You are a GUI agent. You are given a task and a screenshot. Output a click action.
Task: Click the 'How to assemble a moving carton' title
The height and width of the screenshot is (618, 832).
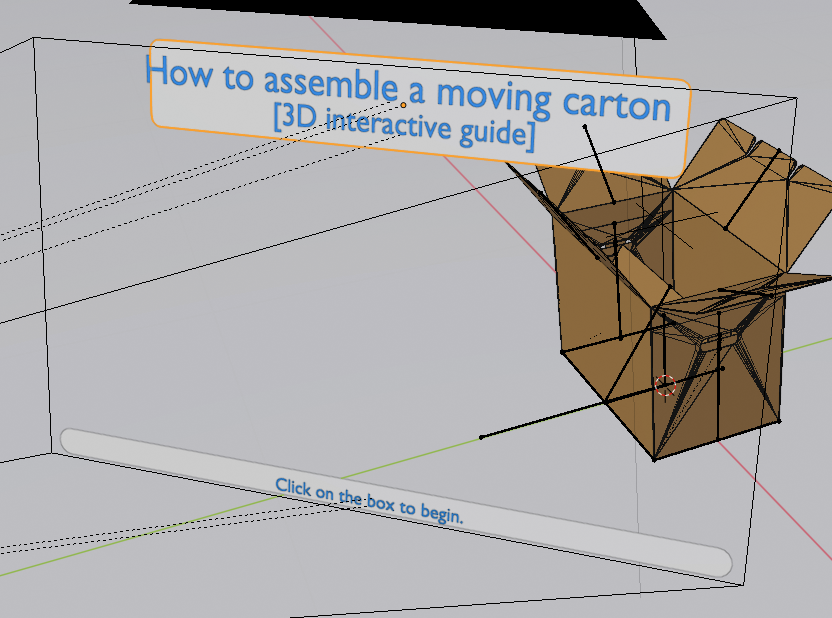(409, 89)
